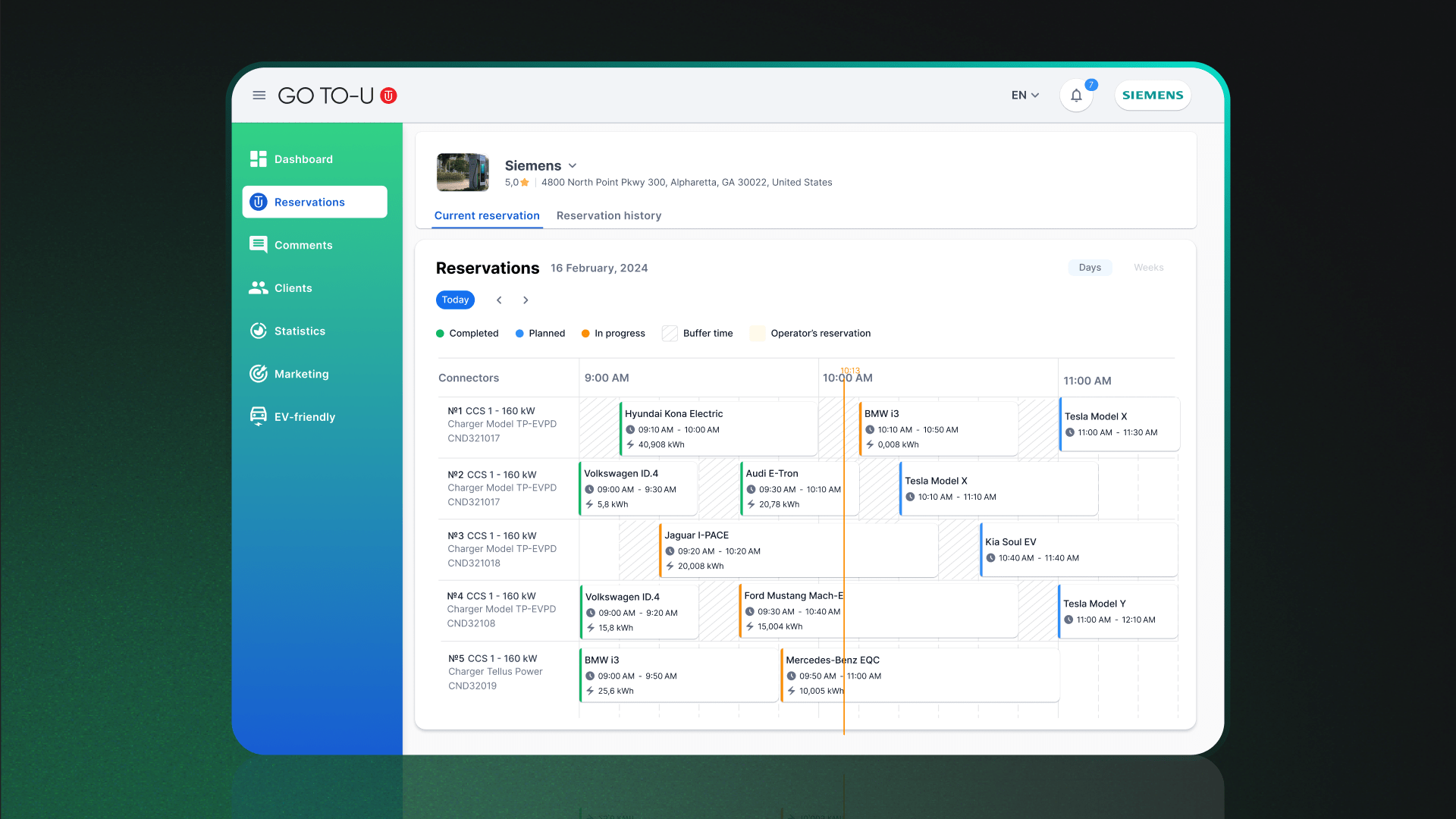The image size is (1456, 819).
Task: Click clock icon in Jaguar I-PACE reservation
Action: pyautogui.click(x=670, y=551)
